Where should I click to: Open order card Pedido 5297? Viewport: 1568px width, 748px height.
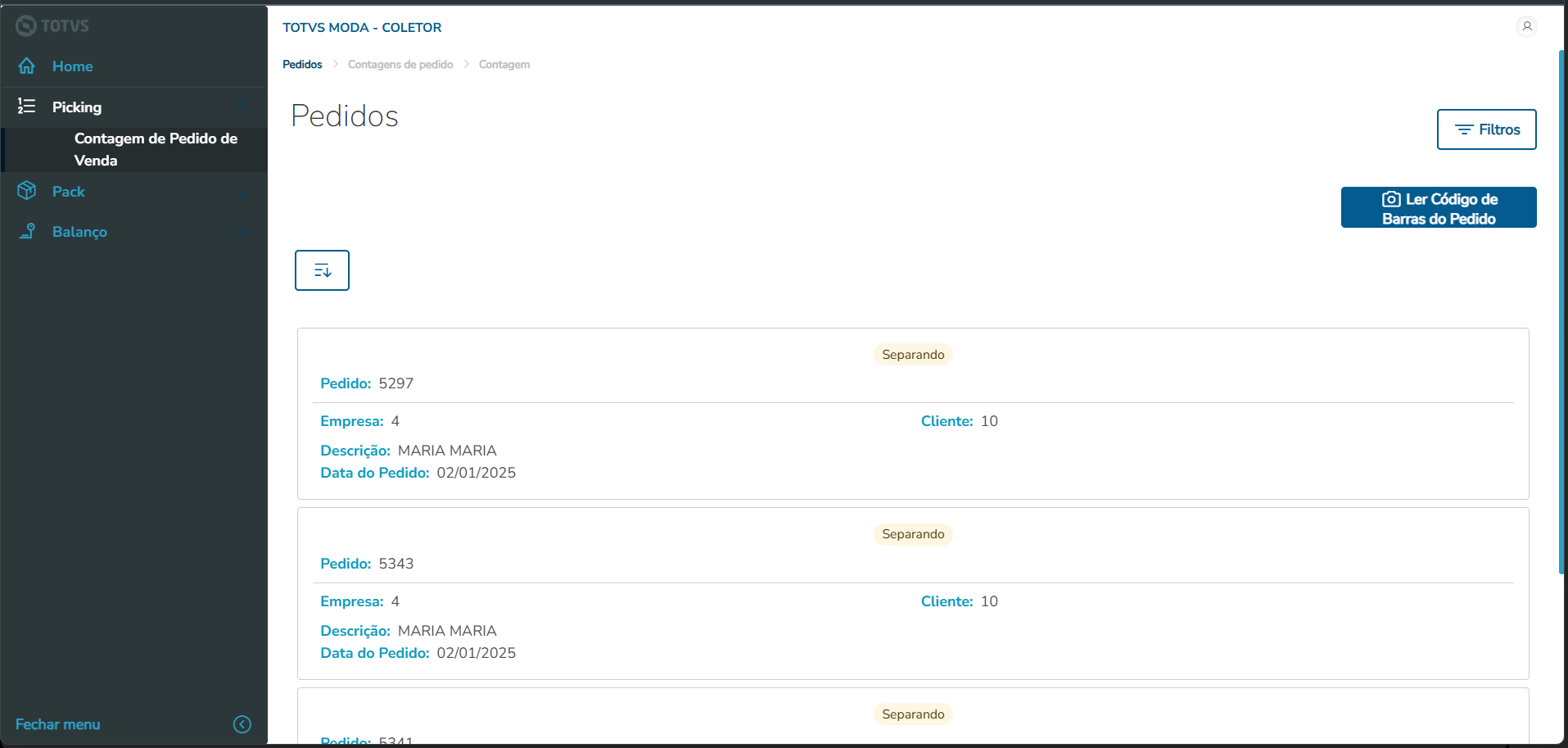912,414
